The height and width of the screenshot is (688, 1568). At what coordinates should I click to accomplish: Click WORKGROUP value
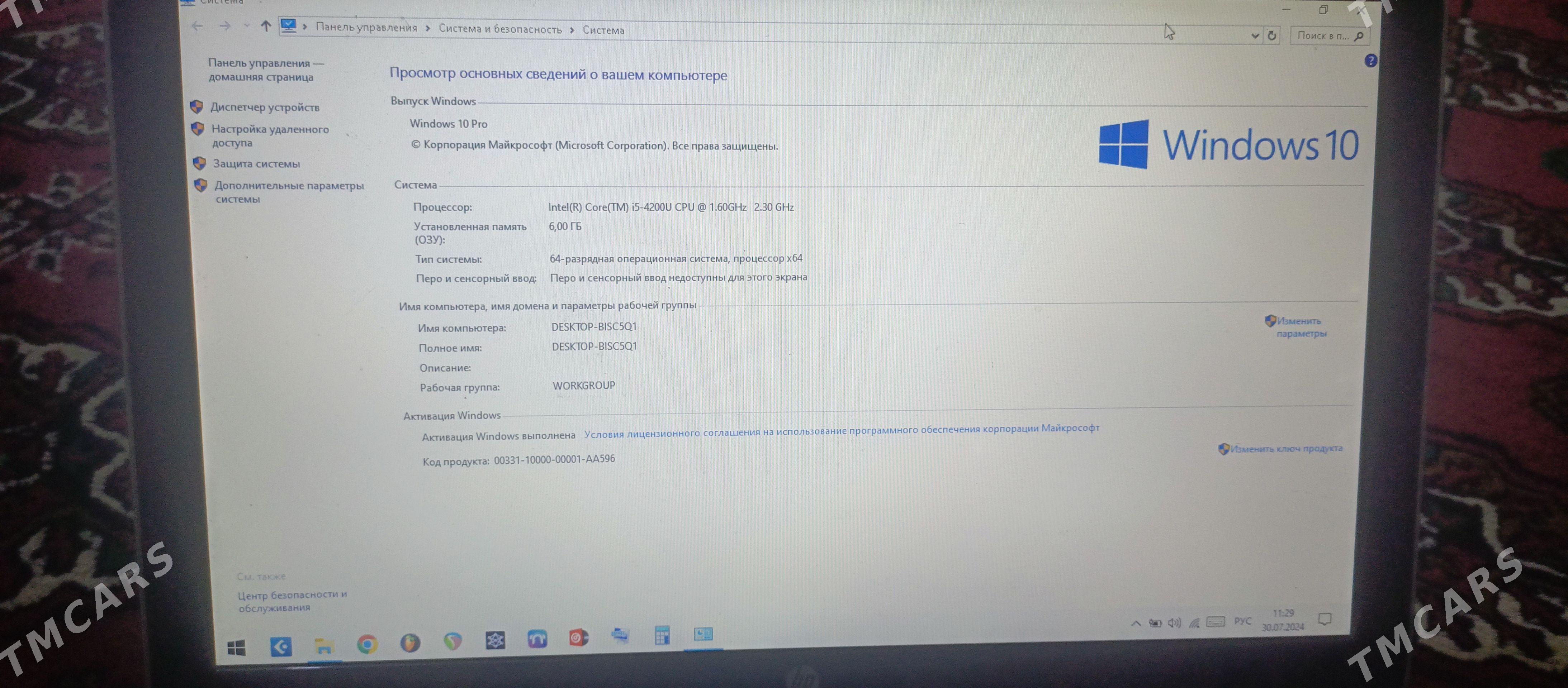click(x=584, y=386)
